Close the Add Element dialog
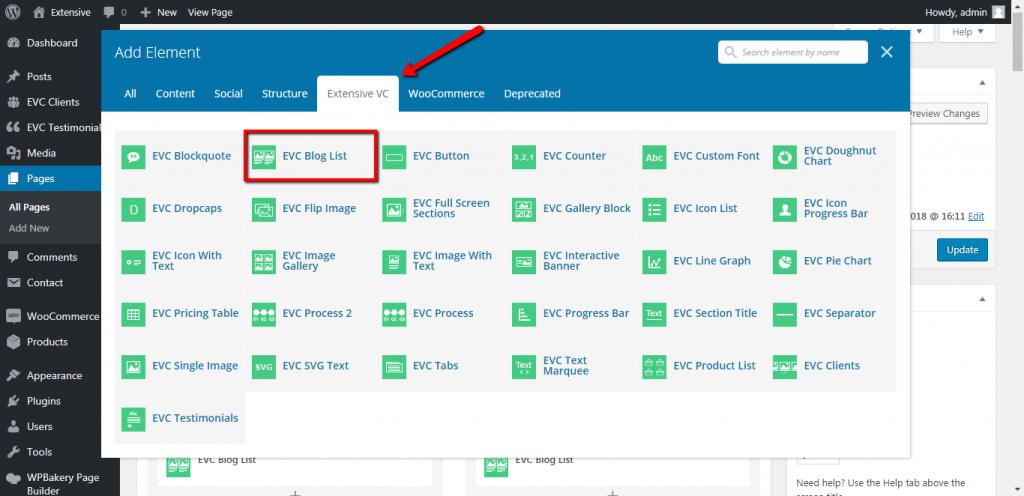This screenshot has height=496, width=1024. pos(886,52)
